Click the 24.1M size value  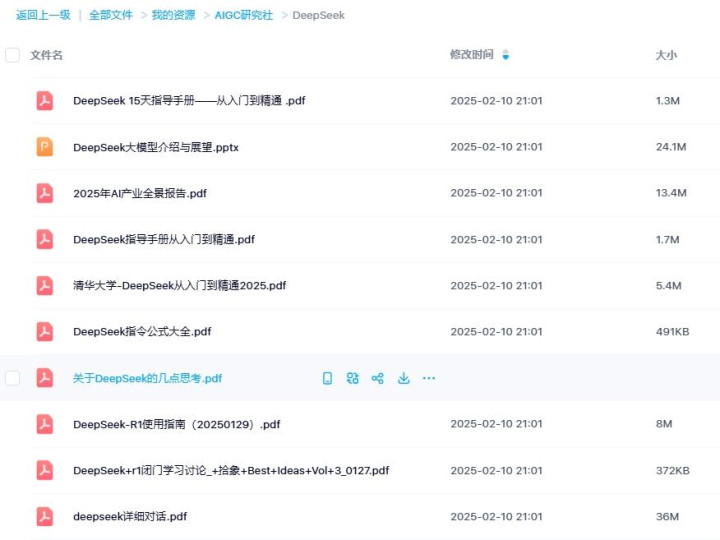671,147
